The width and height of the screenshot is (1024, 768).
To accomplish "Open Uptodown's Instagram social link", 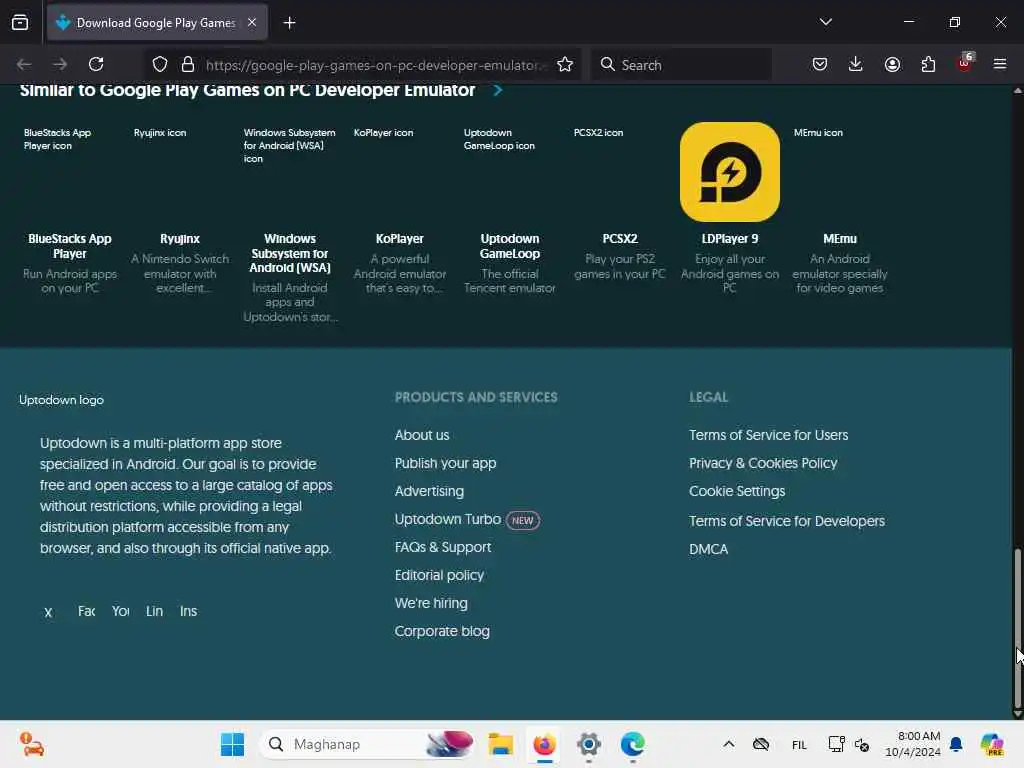I will coord(188,611).
